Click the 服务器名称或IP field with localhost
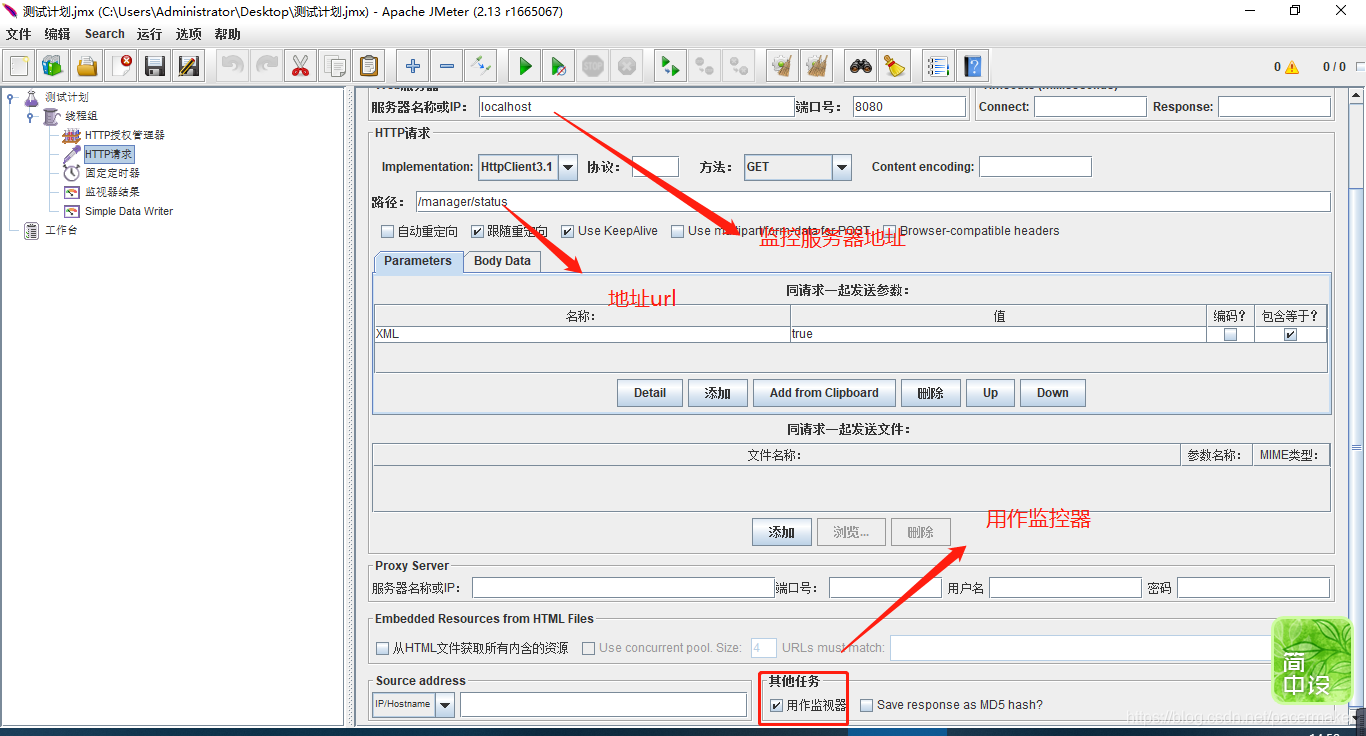The width and height of the screenshot is (1366, 736). click(x=636, y=107)
